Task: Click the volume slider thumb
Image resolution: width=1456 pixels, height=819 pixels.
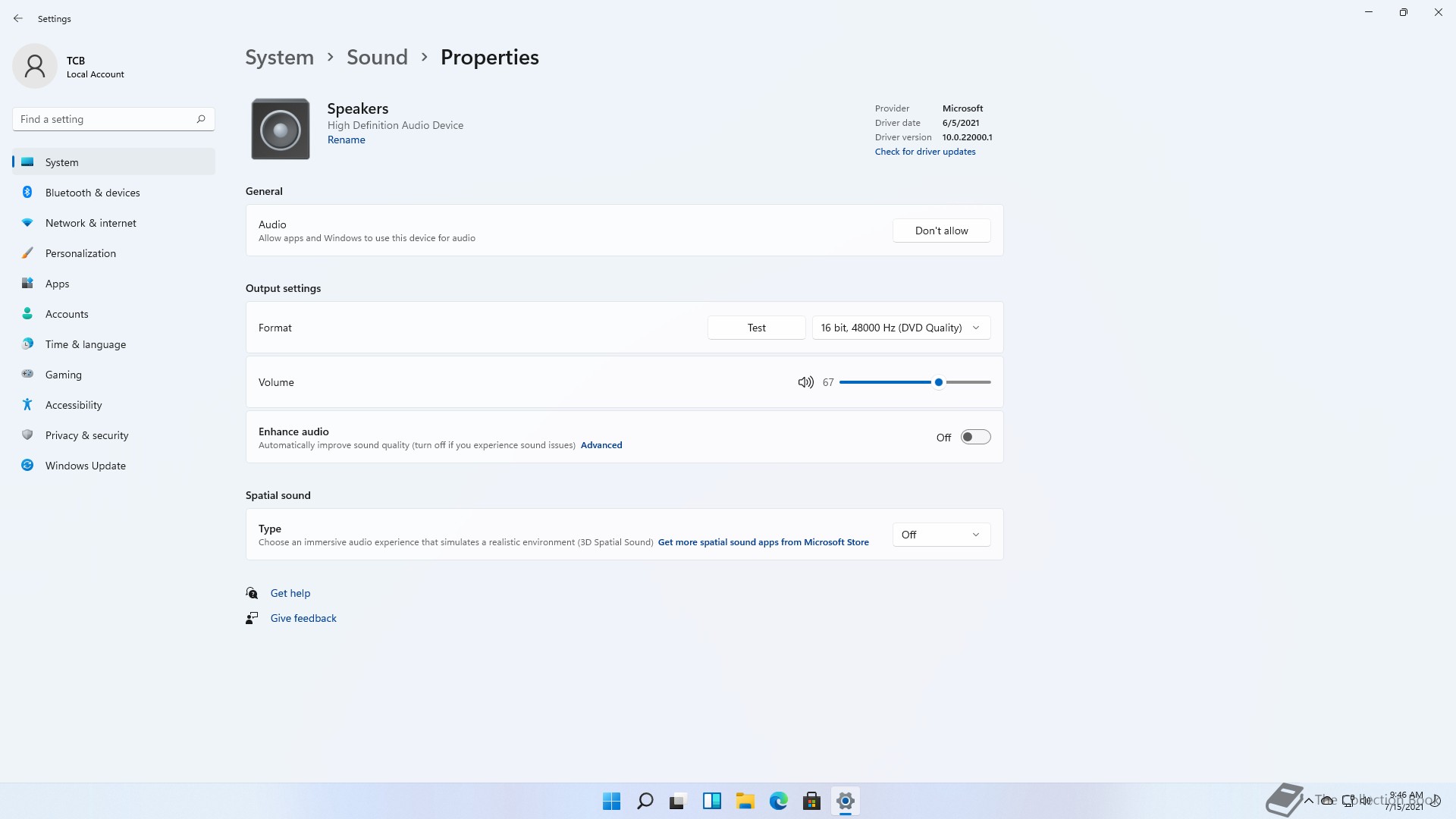Action: (x=939, y=382)
